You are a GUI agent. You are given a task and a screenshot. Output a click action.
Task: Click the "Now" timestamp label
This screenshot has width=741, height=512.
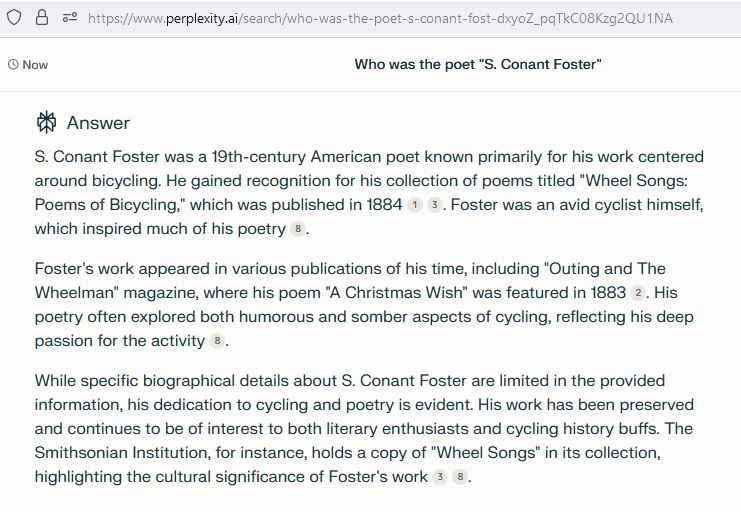35,65
